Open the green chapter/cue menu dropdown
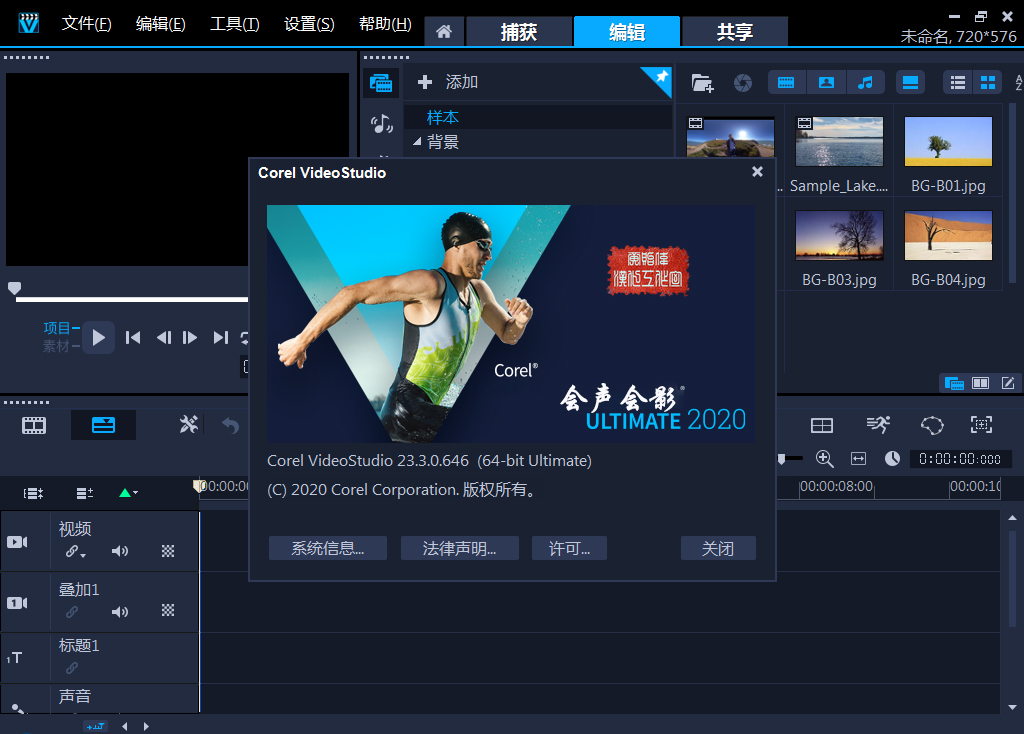 (x=128, y=493)
